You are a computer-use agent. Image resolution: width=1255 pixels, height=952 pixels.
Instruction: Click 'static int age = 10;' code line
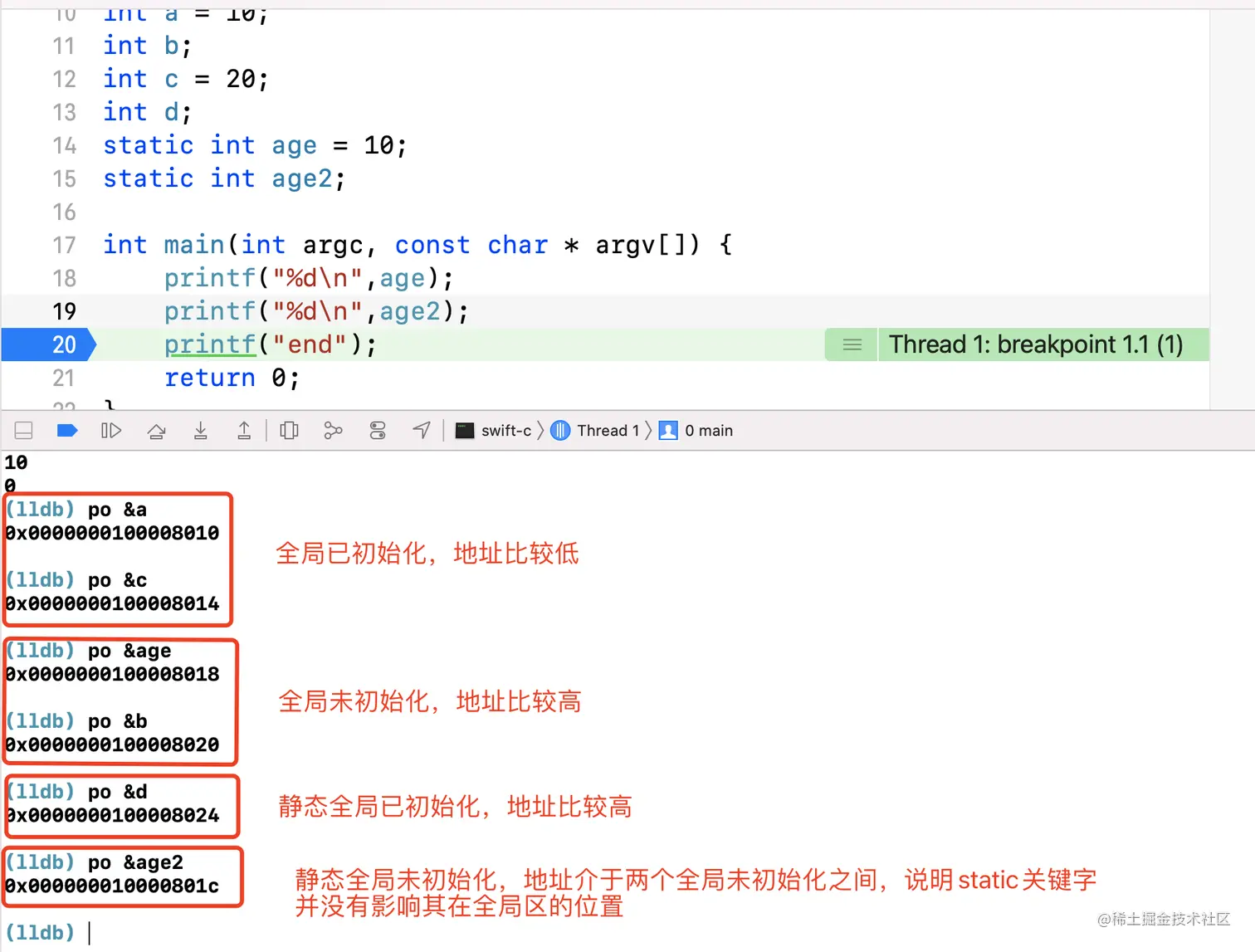tap(256, 145)
